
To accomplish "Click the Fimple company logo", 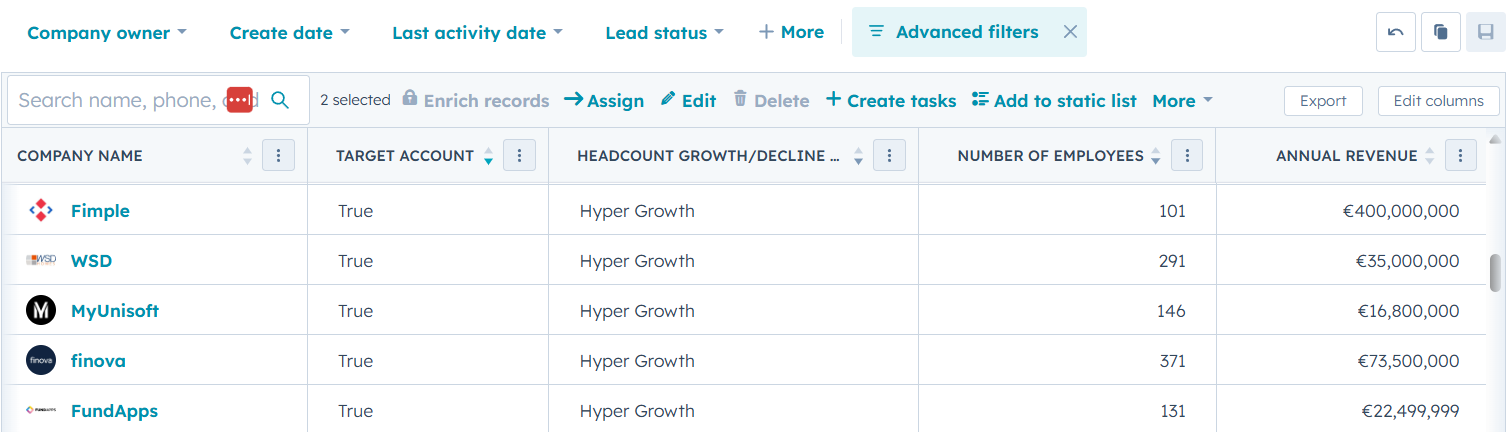I will pyautogui.click(x=41, y=211).
